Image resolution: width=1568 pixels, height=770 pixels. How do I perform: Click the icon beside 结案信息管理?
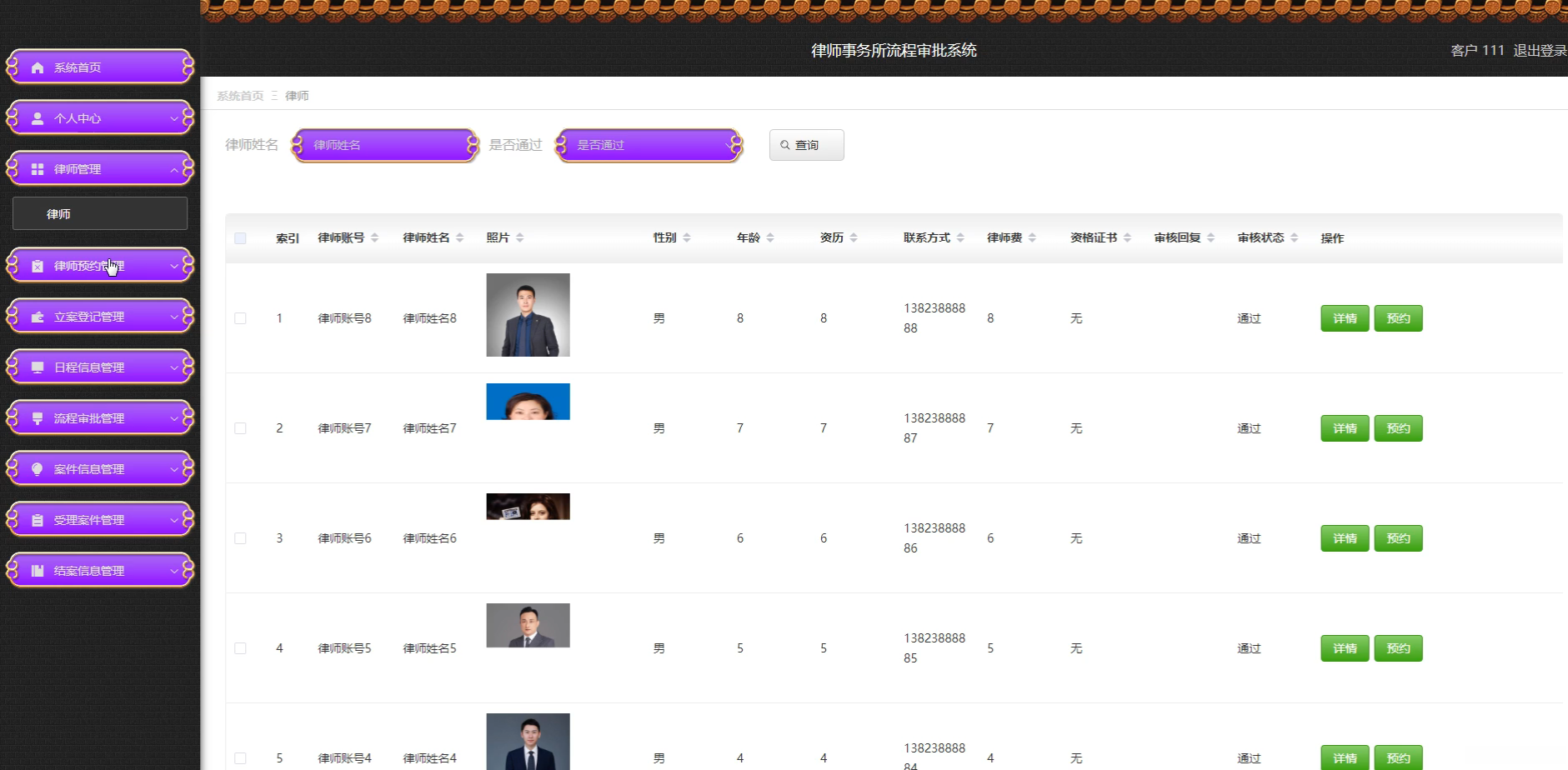click(38, 571)
